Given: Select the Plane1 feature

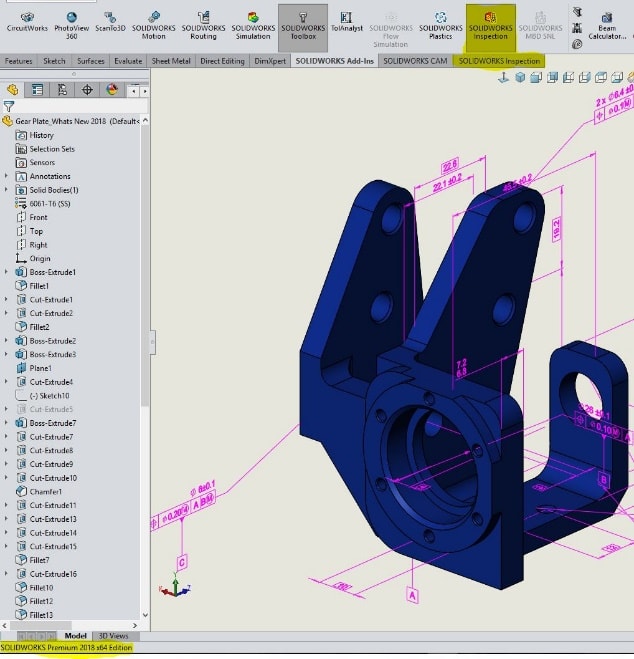Looking at the screenshot, I should [34, 368].
